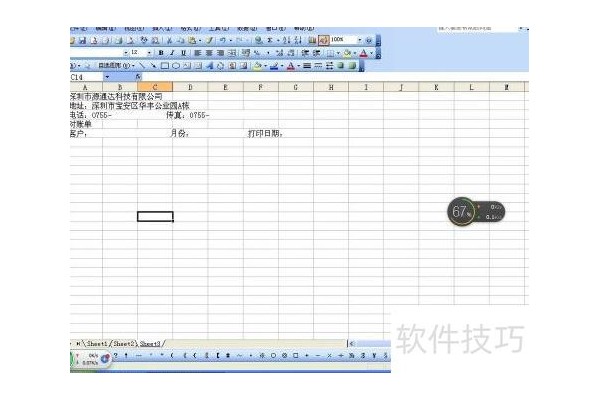Click the cell containing 传真: 0755-

coord(188,115)
